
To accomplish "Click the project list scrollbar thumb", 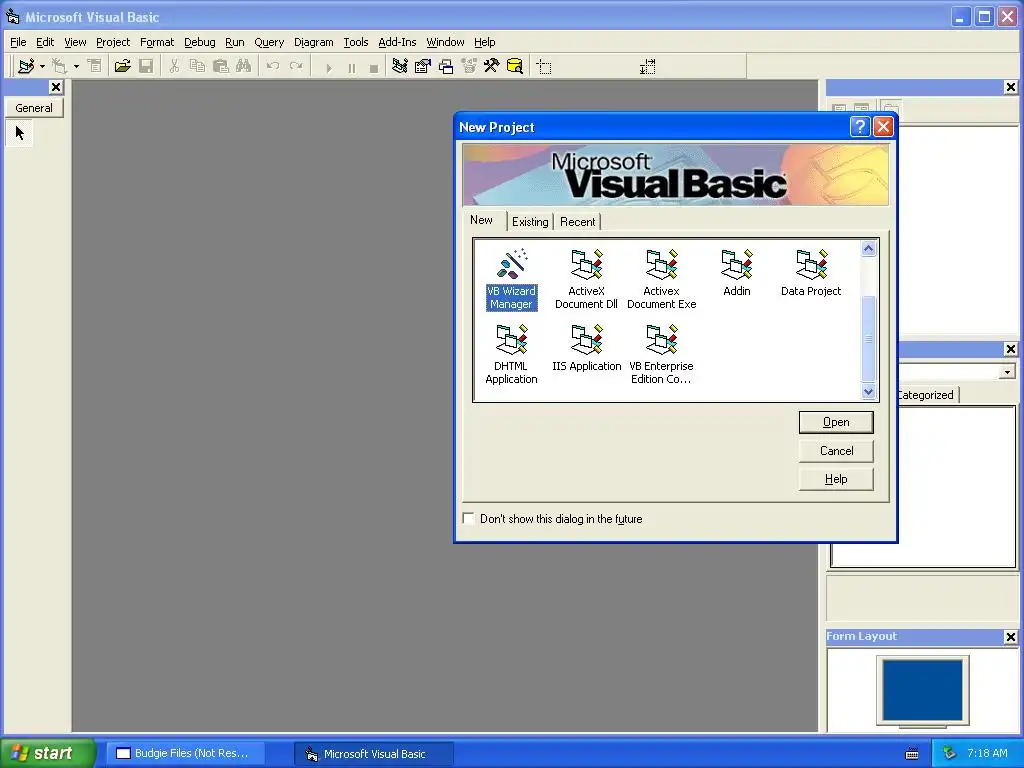I will pos(869,338).
